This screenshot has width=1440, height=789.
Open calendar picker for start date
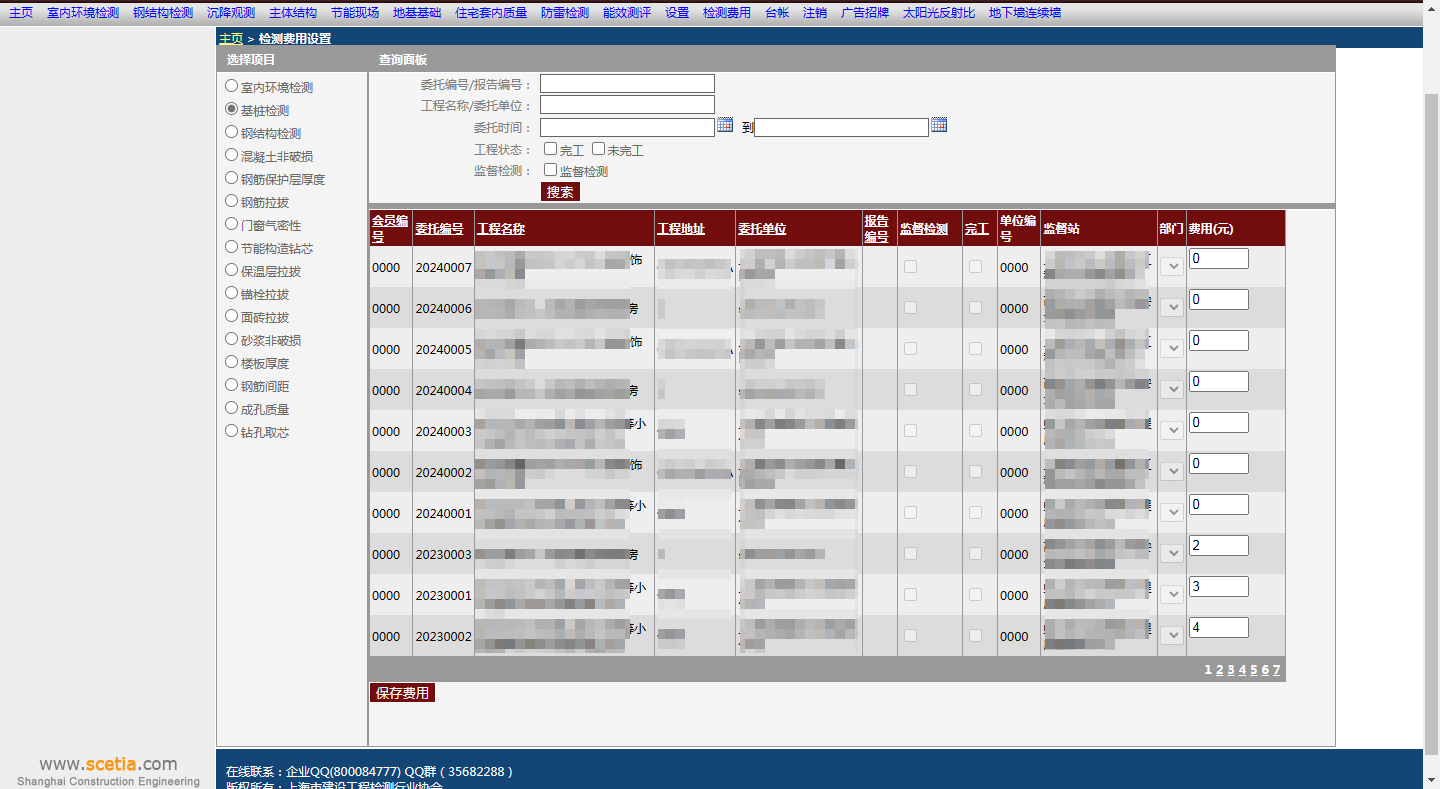click(x=725, y=125)
